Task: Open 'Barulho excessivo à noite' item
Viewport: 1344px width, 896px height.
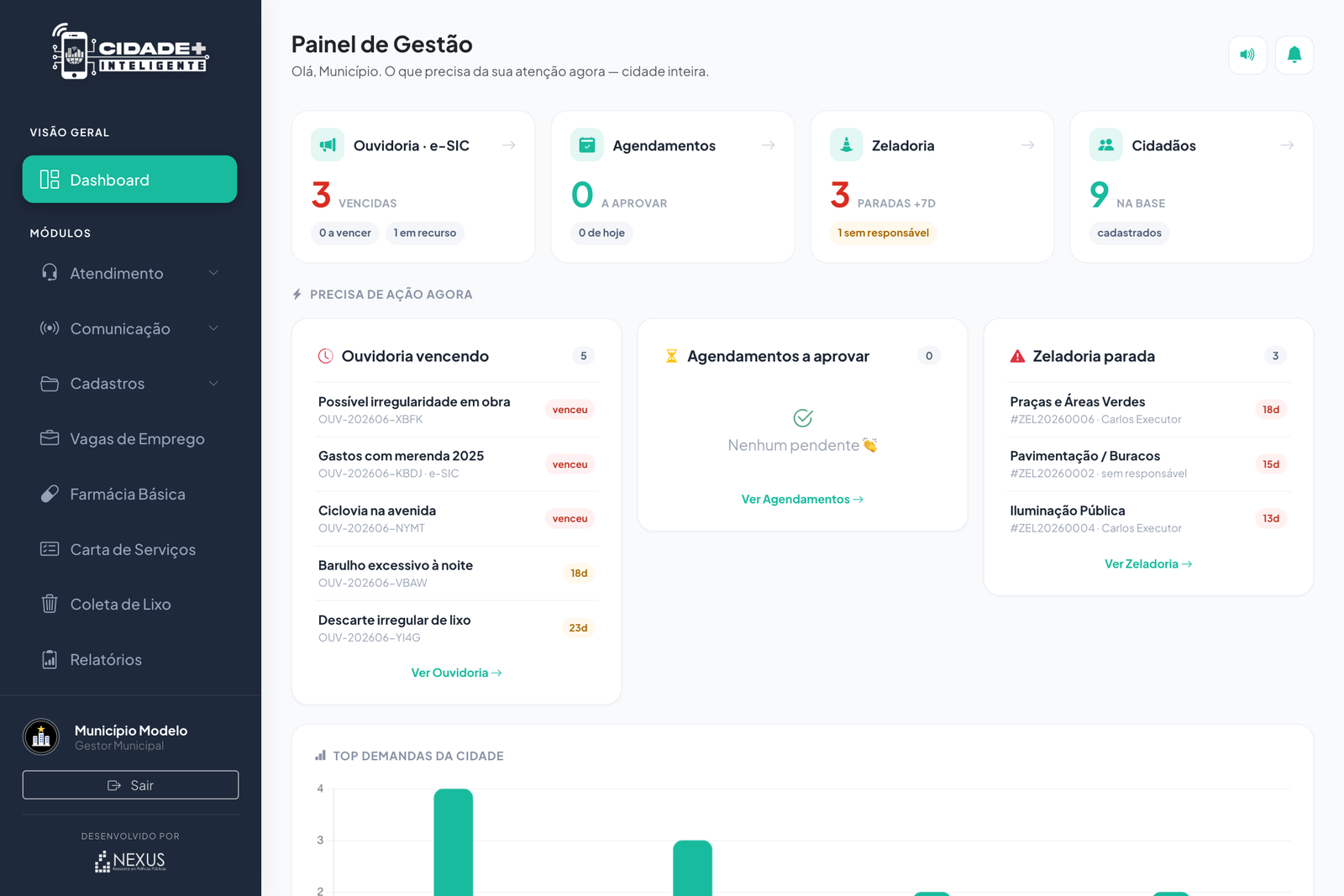Action: pos(456,574)
